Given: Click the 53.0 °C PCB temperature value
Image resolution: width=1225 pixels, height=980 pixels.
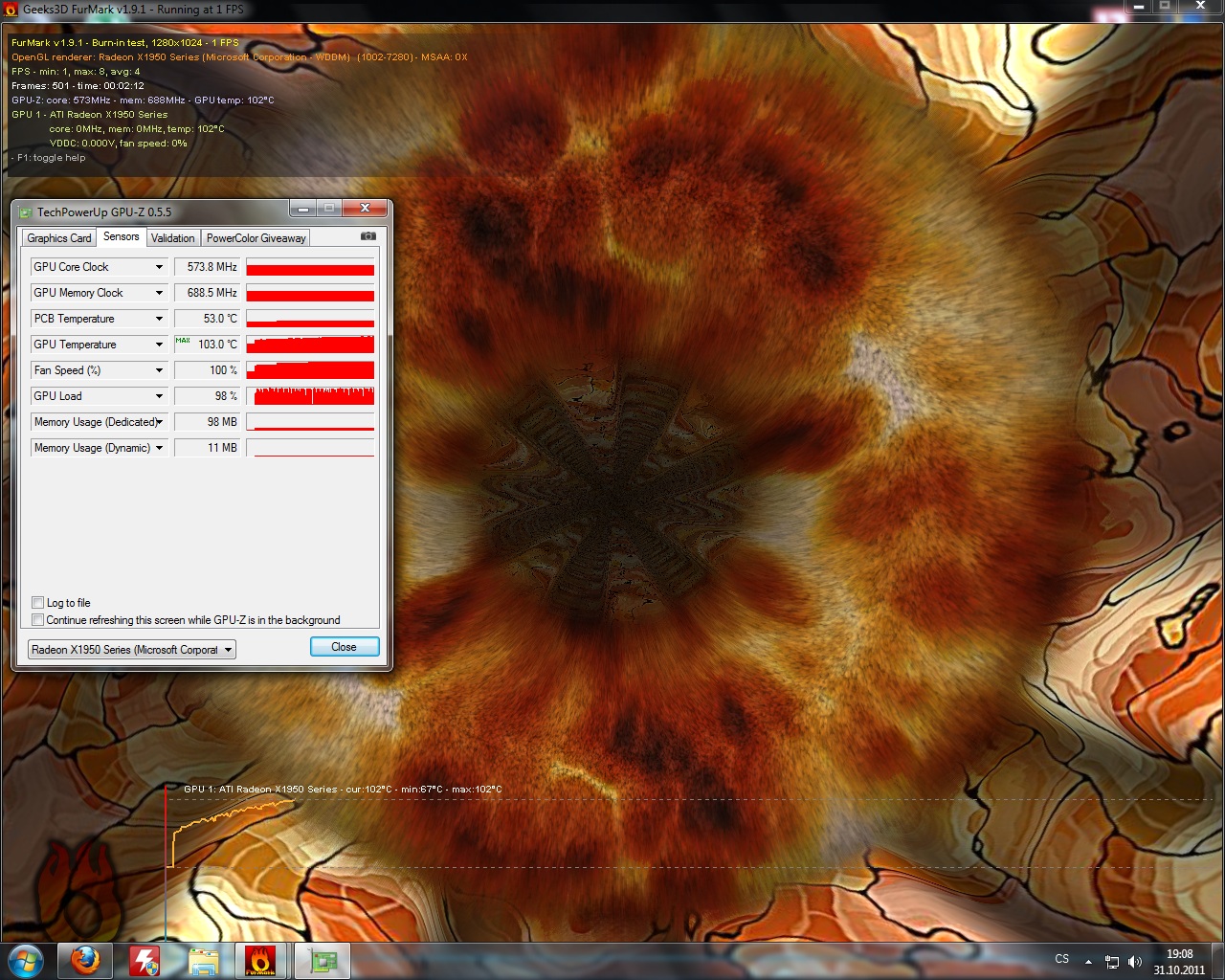Looking at the screenshot, I should tap(207, 319).
